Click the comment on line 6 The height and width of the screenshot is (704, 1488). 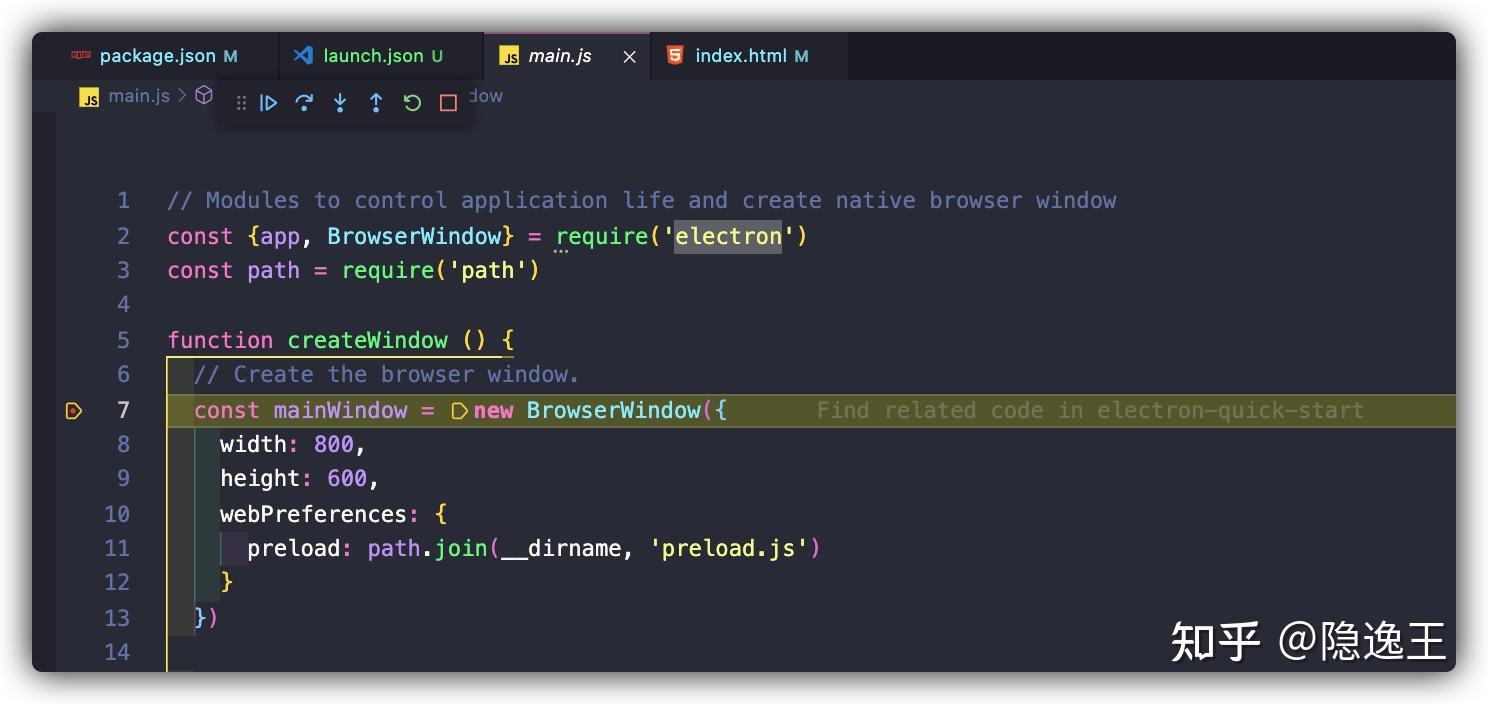[x=387, y=374]
